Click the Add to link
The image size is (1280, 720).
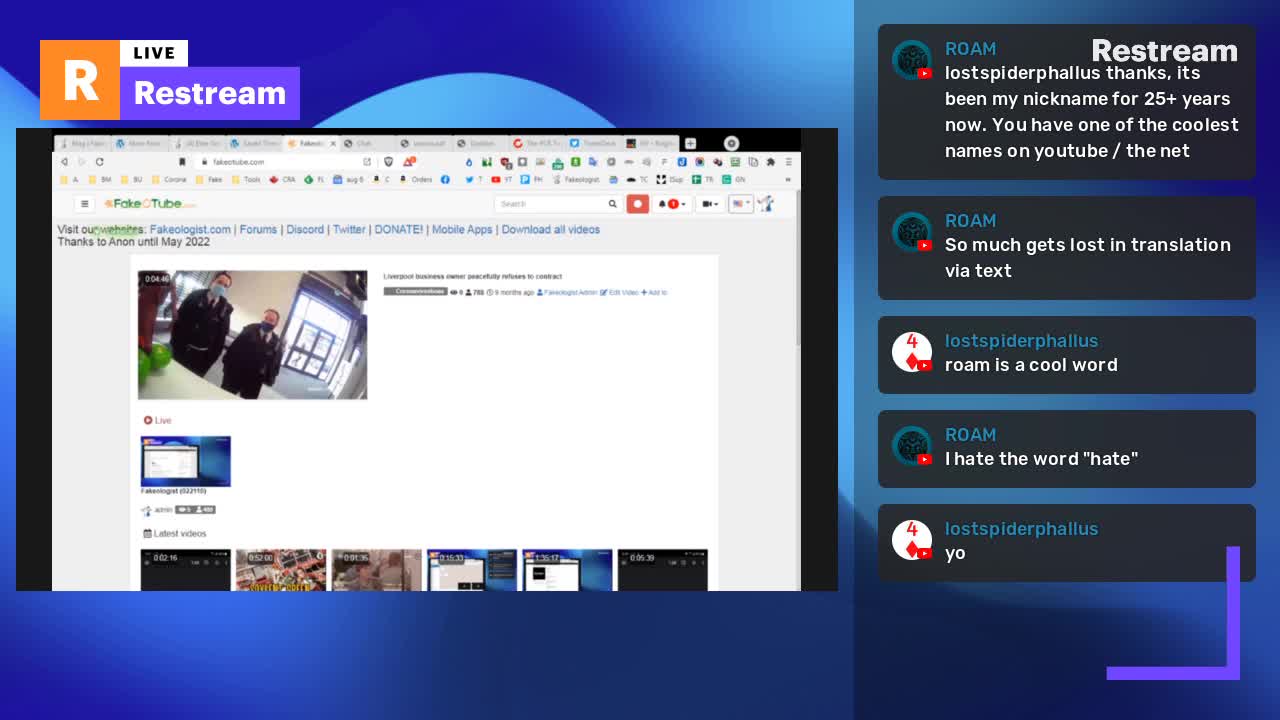(x=654, y=292)
